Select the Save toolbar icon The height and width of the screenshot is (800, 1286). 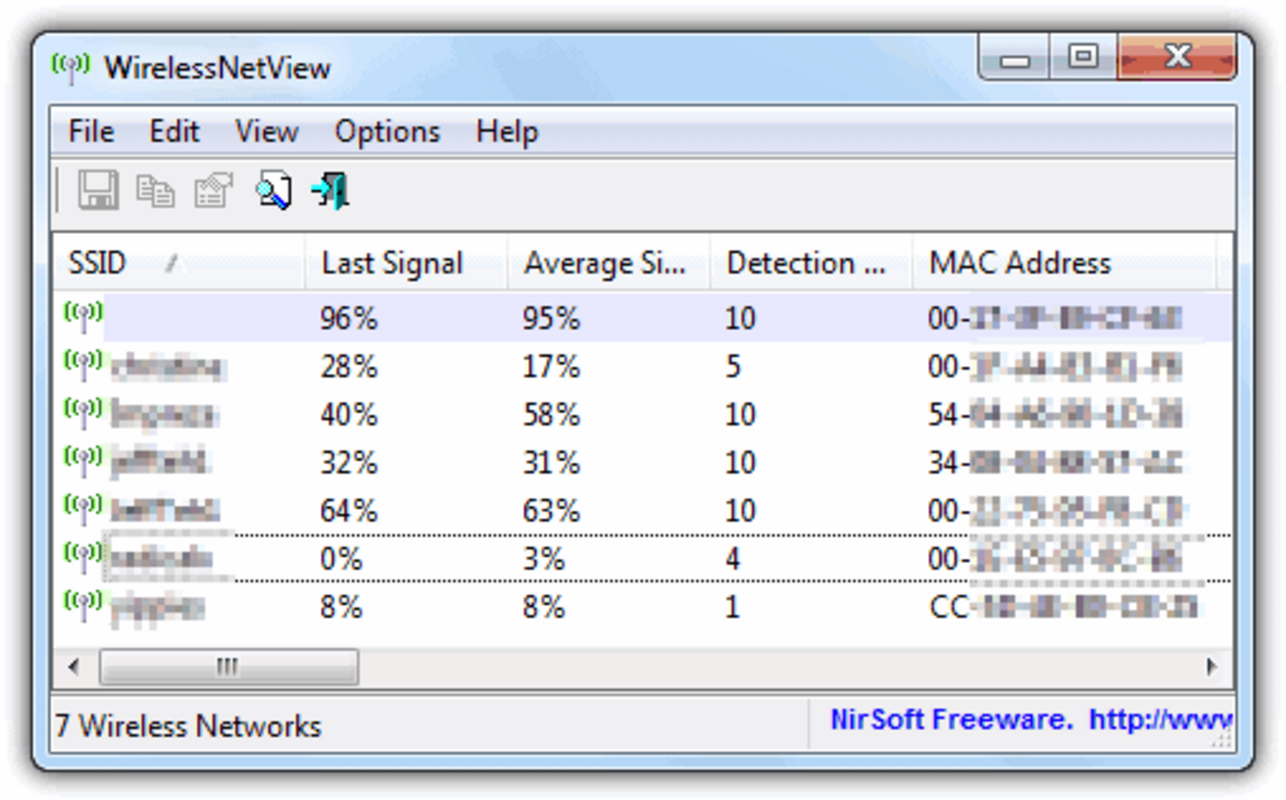point(97,190)
